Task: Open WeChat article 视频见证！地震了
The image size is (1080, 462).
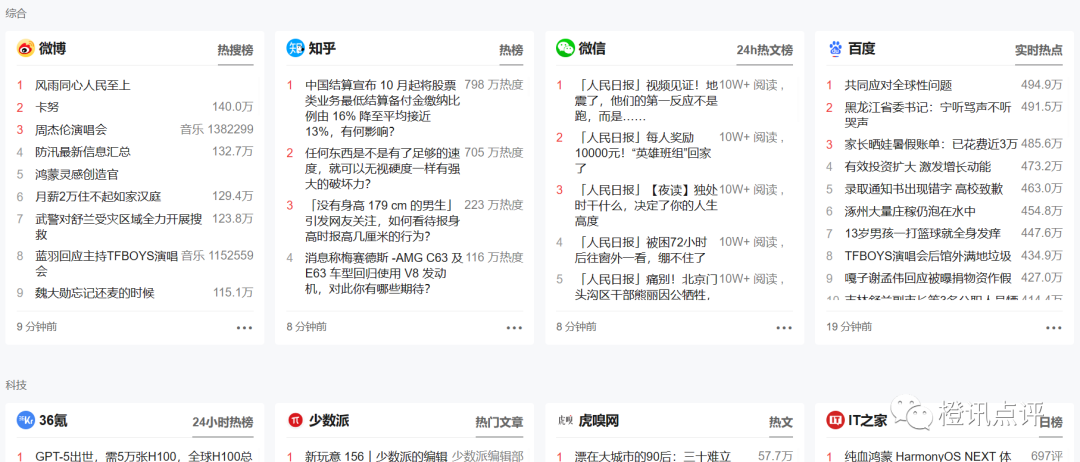Action: (x=646, y=101)
